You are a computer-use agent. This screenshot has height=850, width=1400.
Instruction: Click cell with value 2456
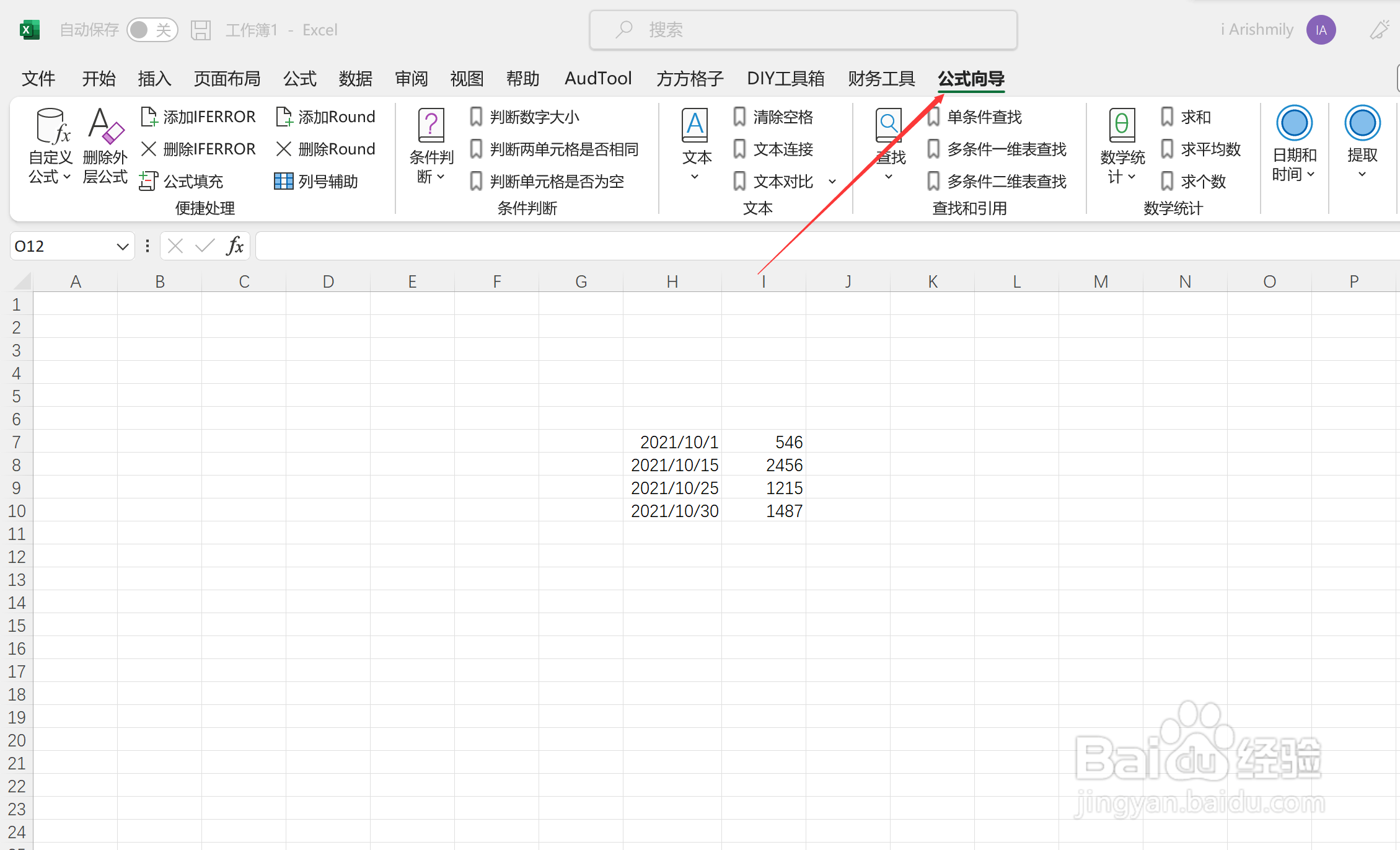pos(764,465)
